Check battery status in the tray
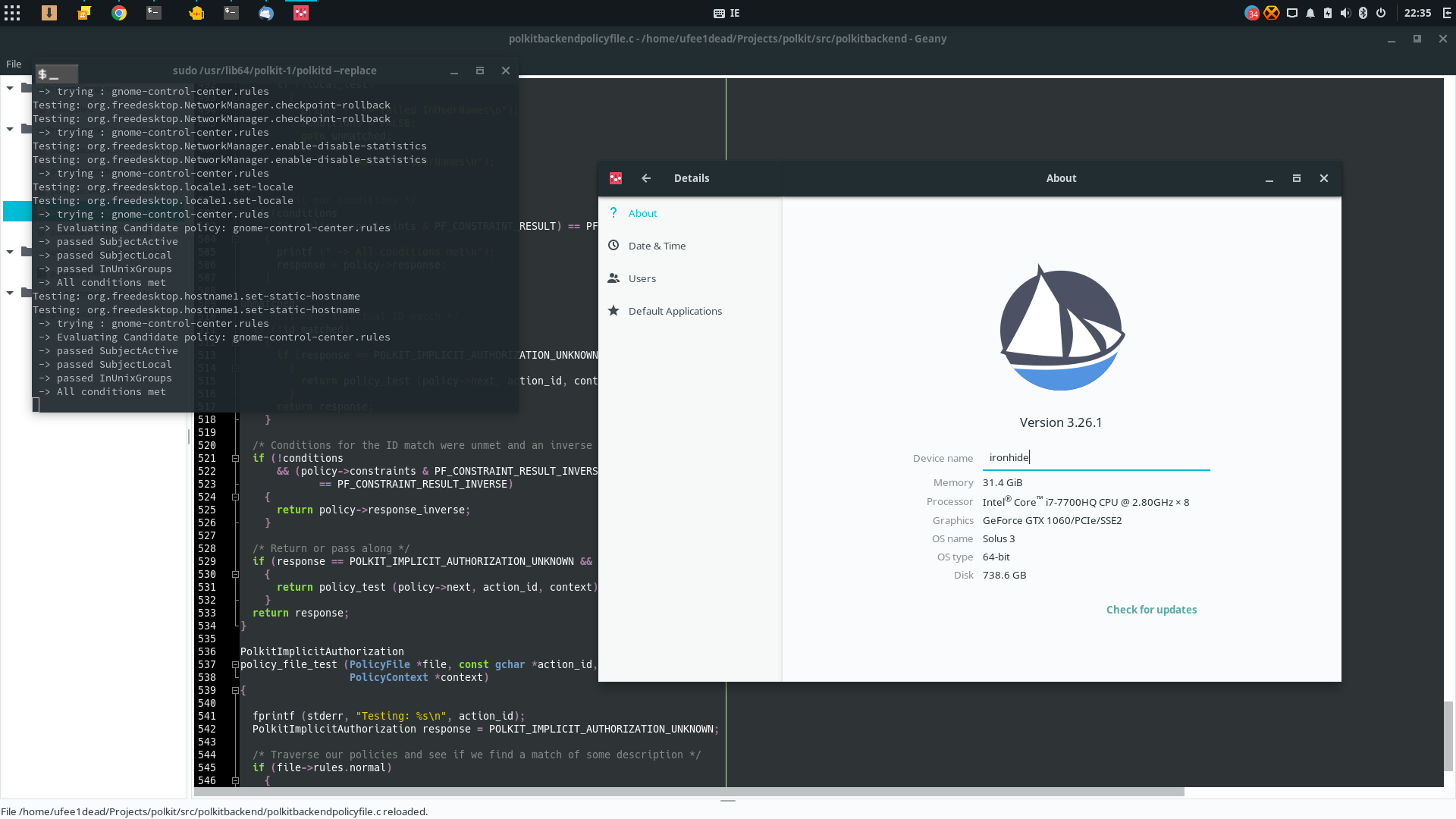Viewport: 1456px width, 819px height. coord(1328,13)
